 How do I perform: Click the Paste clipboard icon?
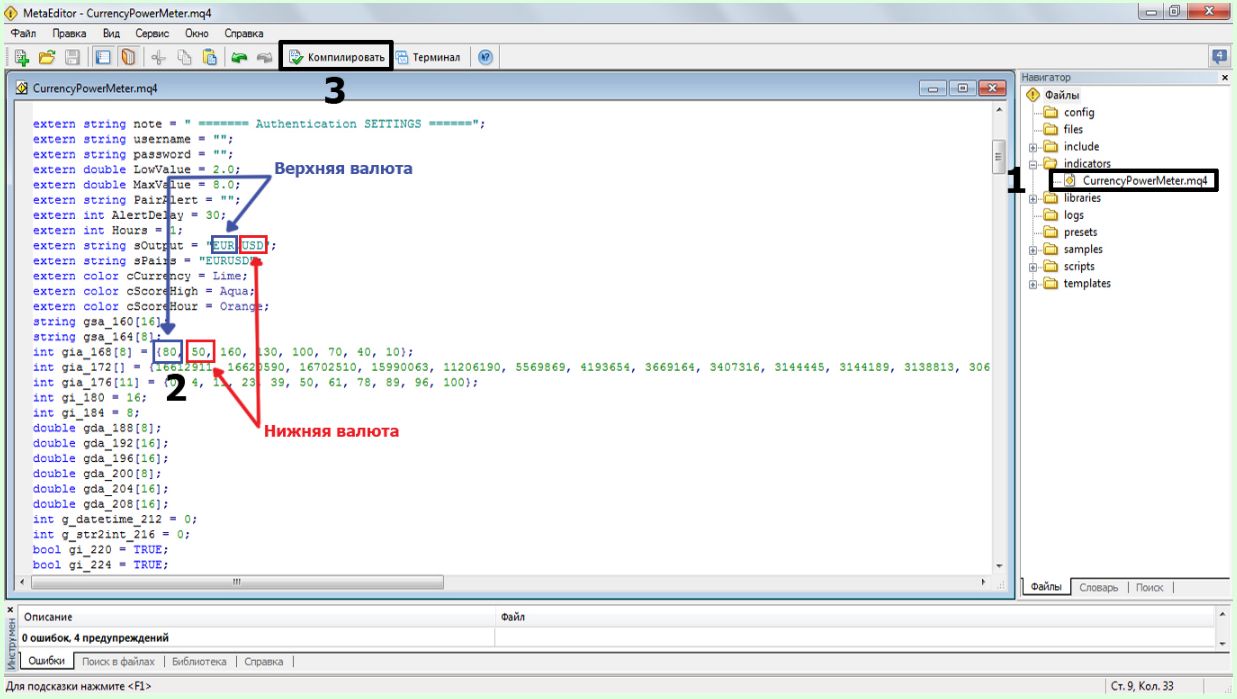[209, 57]
